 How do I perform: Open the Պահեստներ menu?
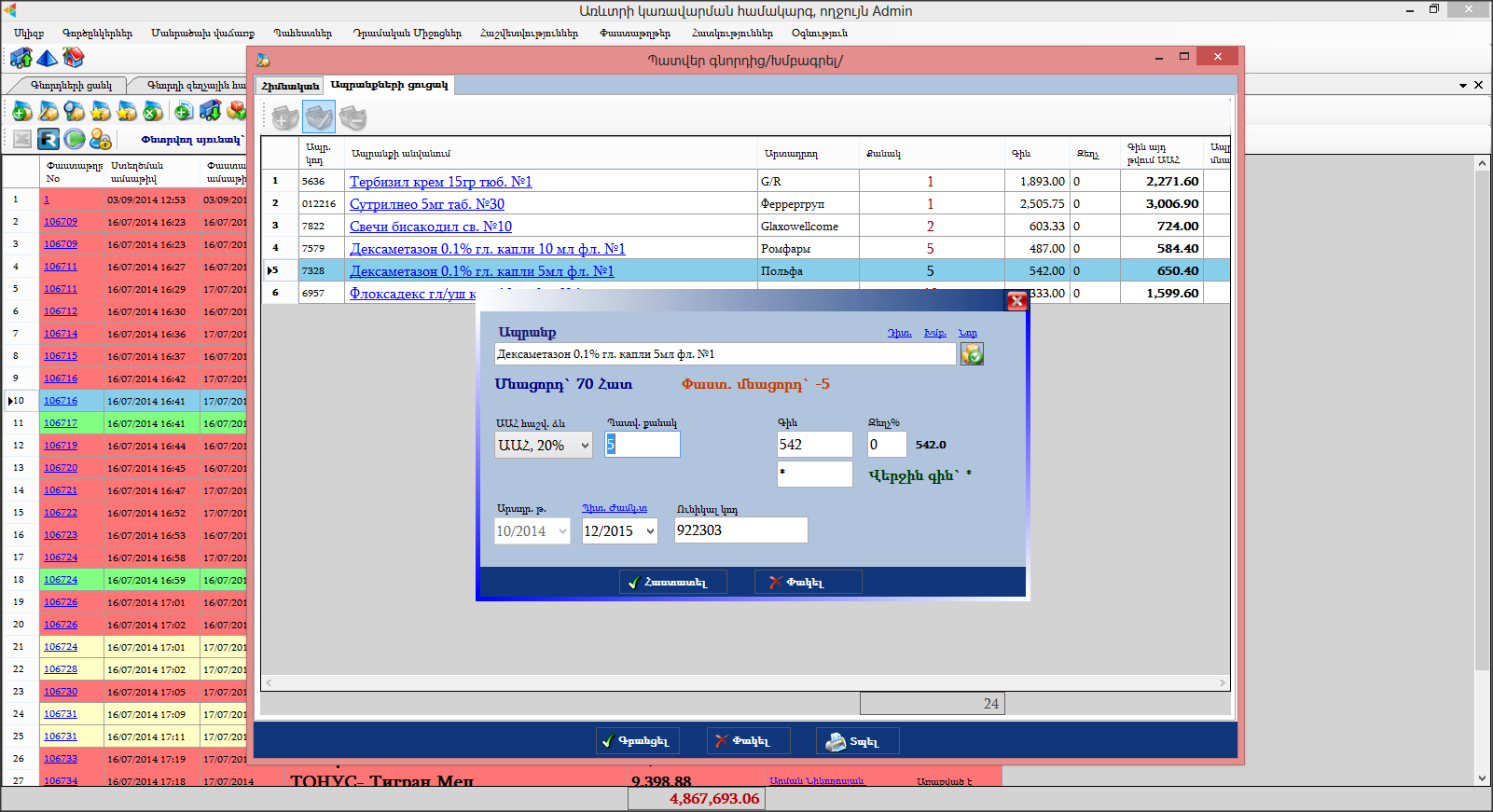click(303, 34)
